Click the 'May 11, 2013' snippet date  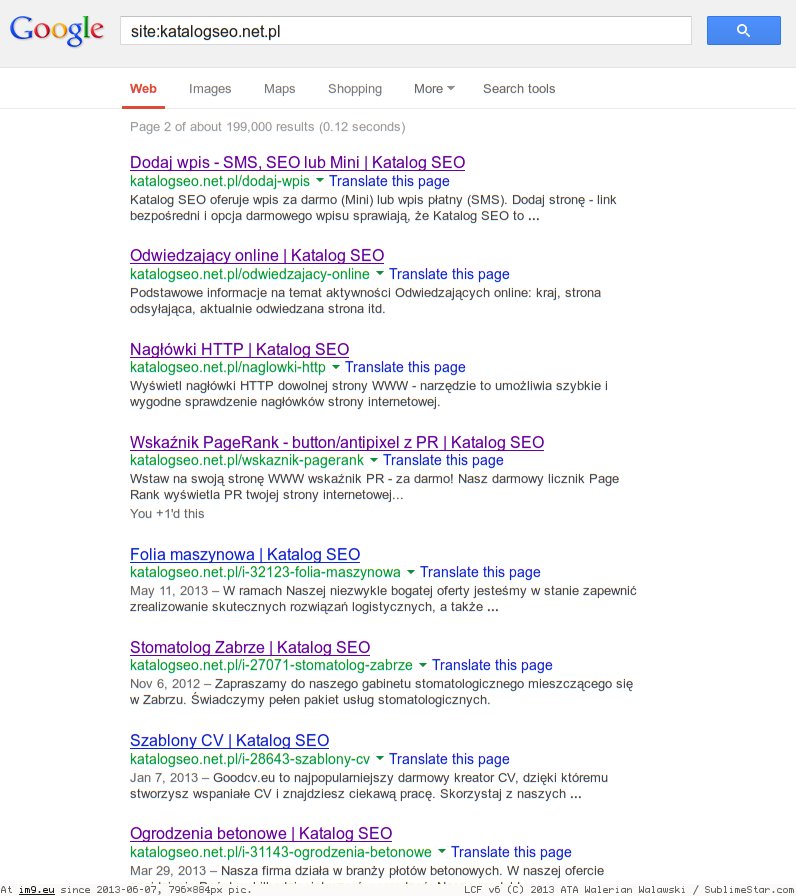click(x=169, y=591)
